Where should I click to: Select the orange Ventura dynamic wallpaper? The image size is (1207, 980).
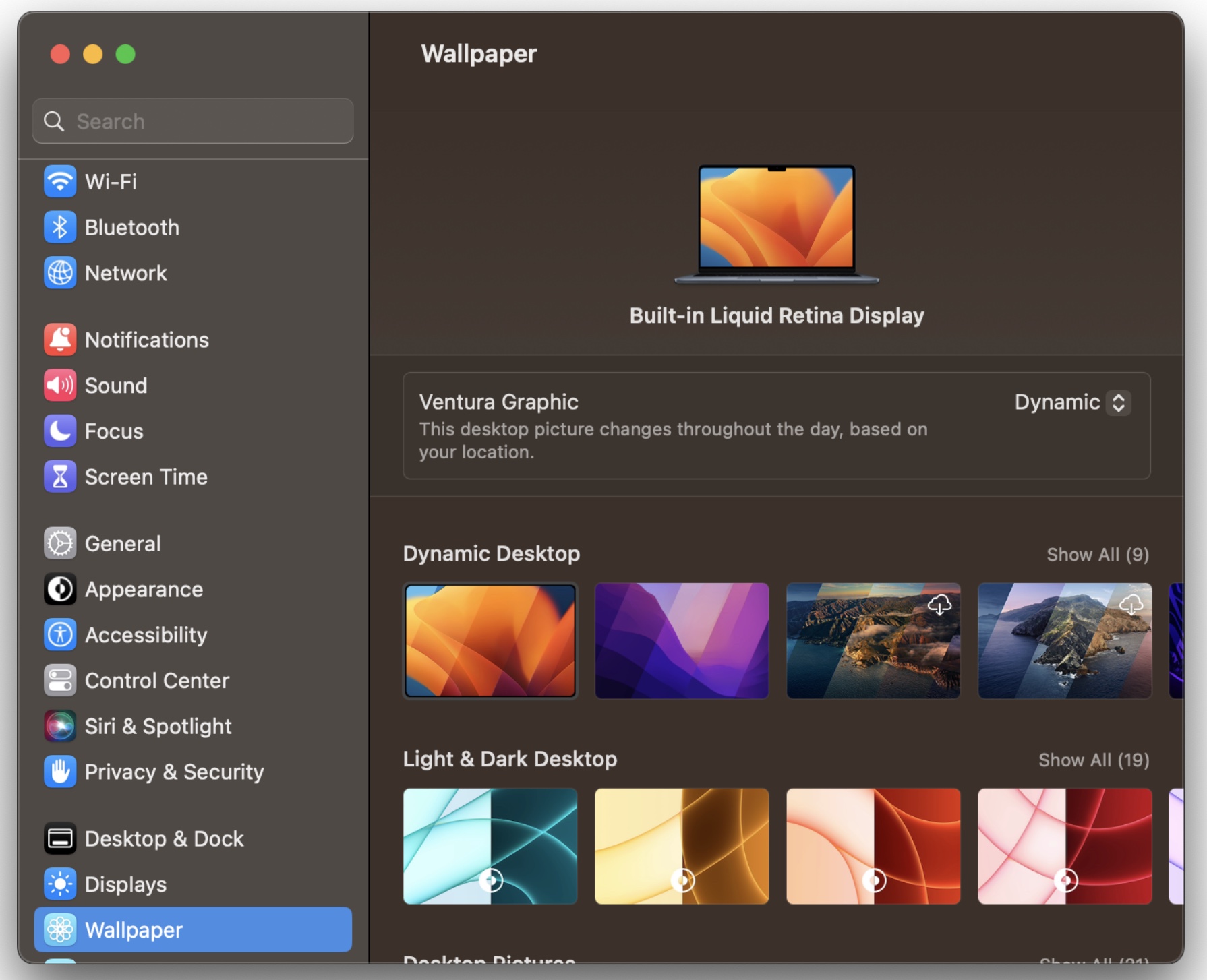490,641
